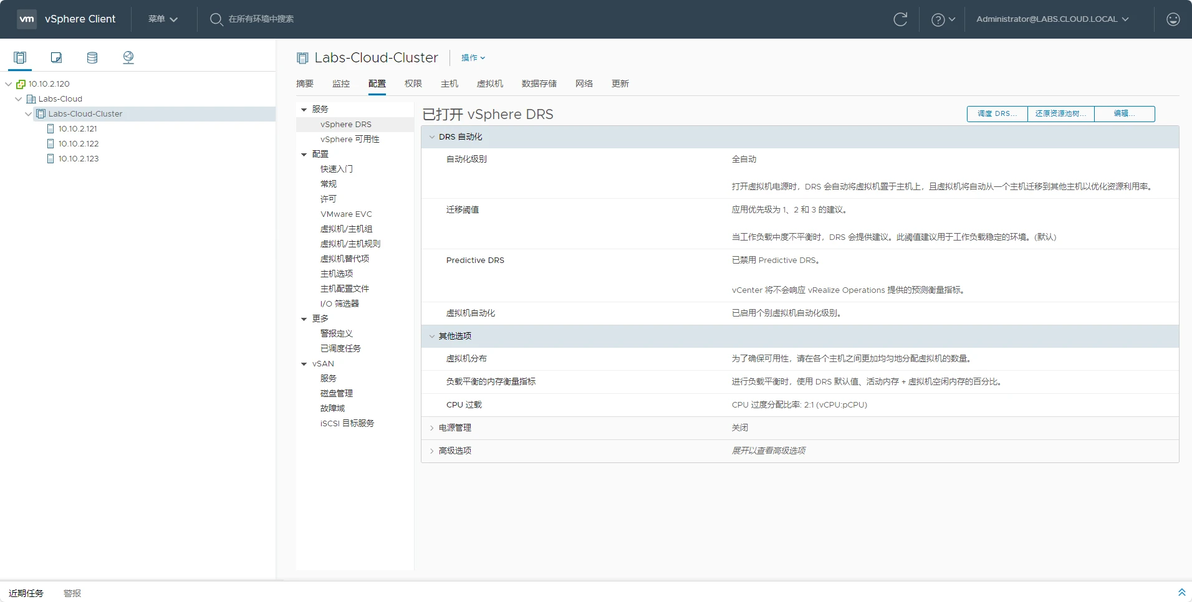Viewport: 1192px width, 602px height.
Task: Click the search magnifier icon
Action: [216, 19]
